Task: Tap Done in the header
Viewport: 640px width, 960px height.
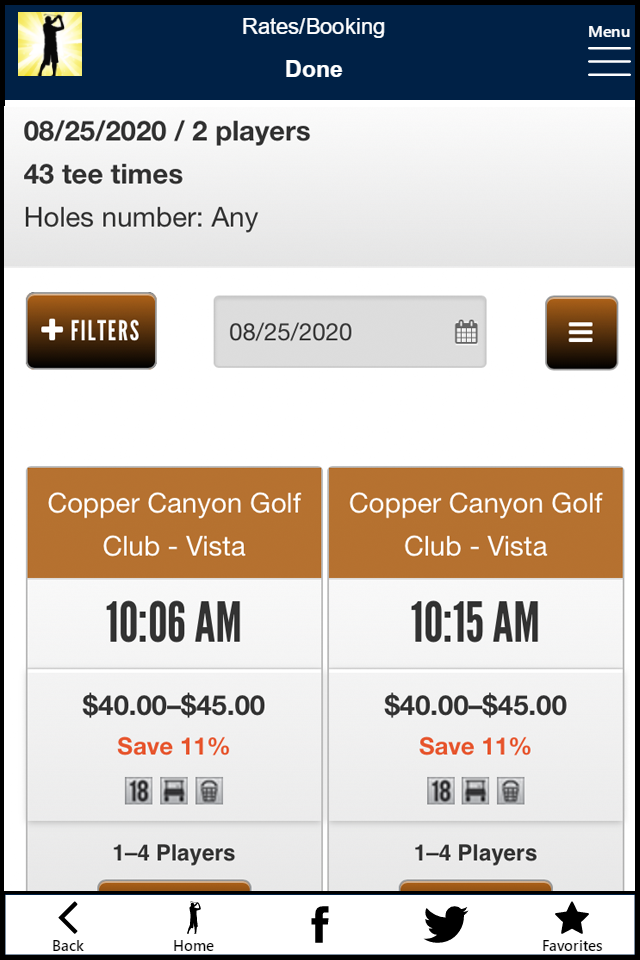Action: tap(313, 69)
